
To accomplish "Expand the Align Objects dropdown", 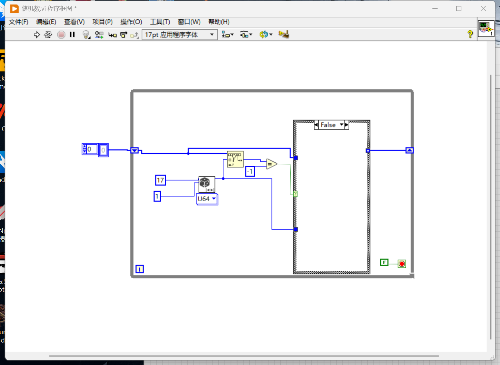I will [228, 35].
